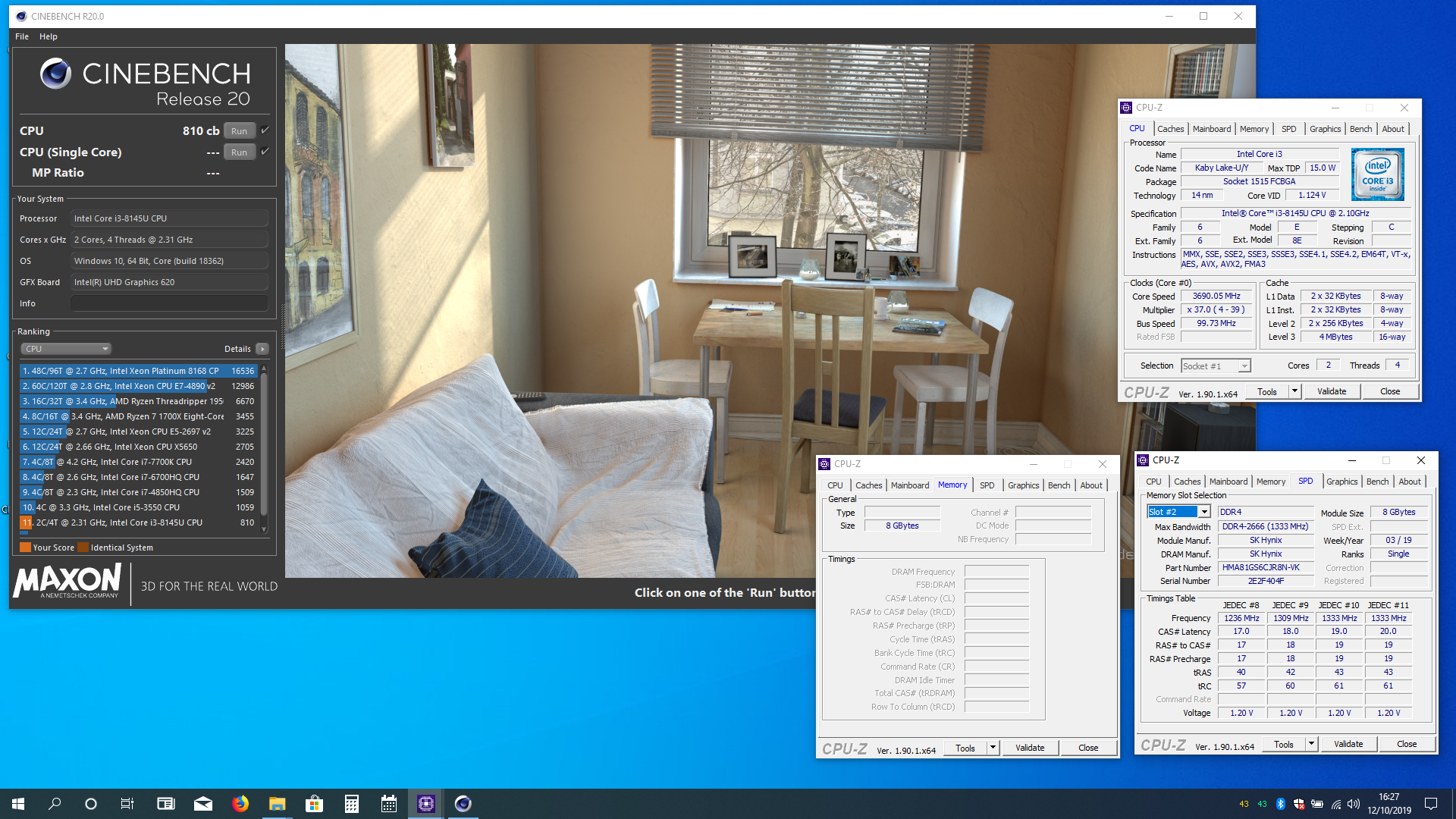Click Windows Security tray icon
This screenshot has height=819, width=1456.
1299,804
